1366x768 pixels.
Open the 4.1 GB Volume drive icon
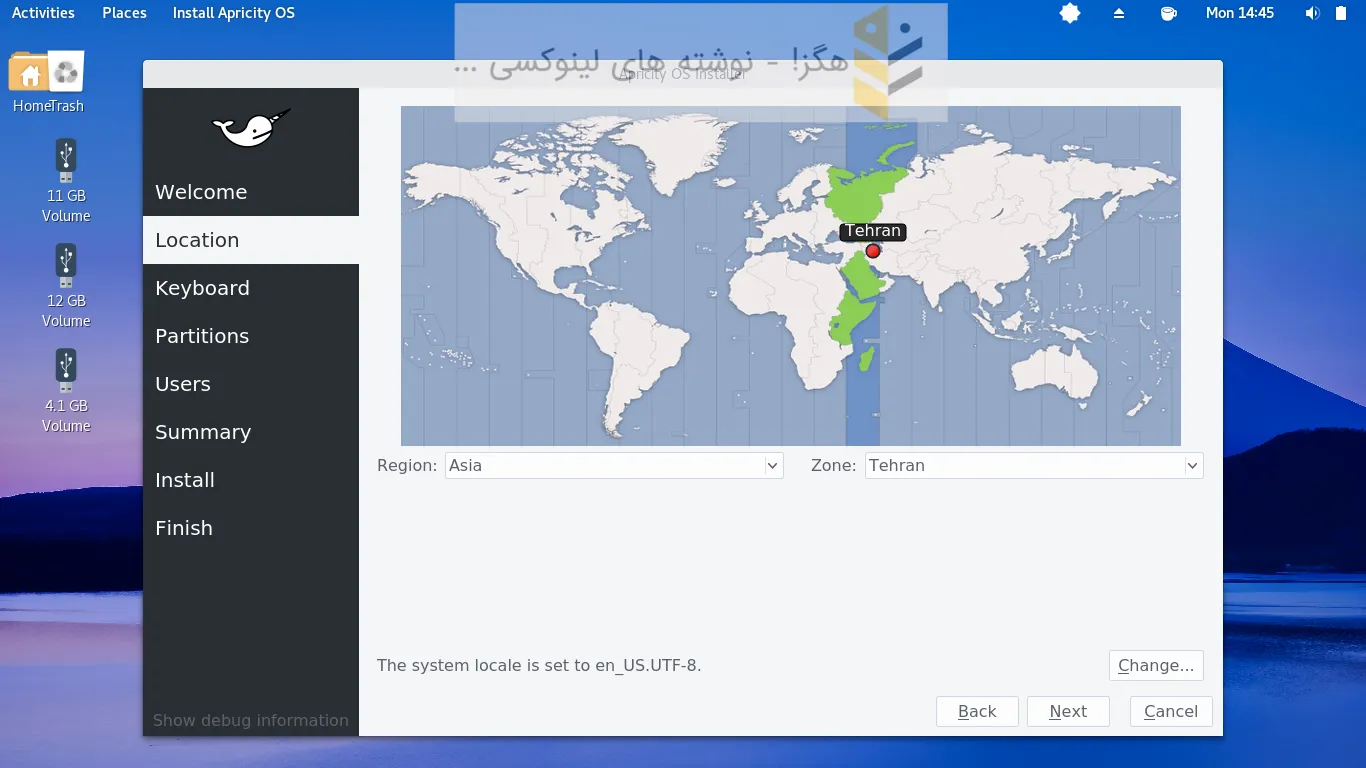coord(66,371)
